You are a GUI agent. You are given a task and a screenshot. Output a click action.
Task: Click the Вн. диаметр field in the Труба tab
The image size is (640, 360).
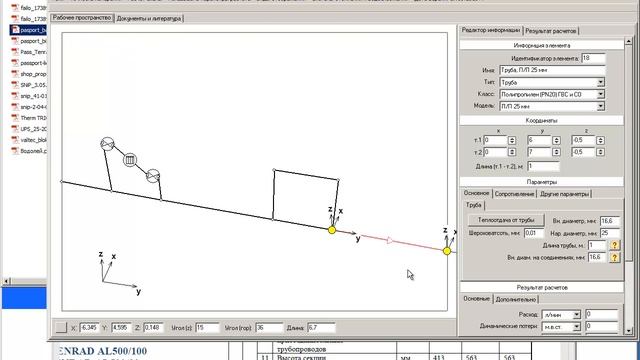coord(610,221)
